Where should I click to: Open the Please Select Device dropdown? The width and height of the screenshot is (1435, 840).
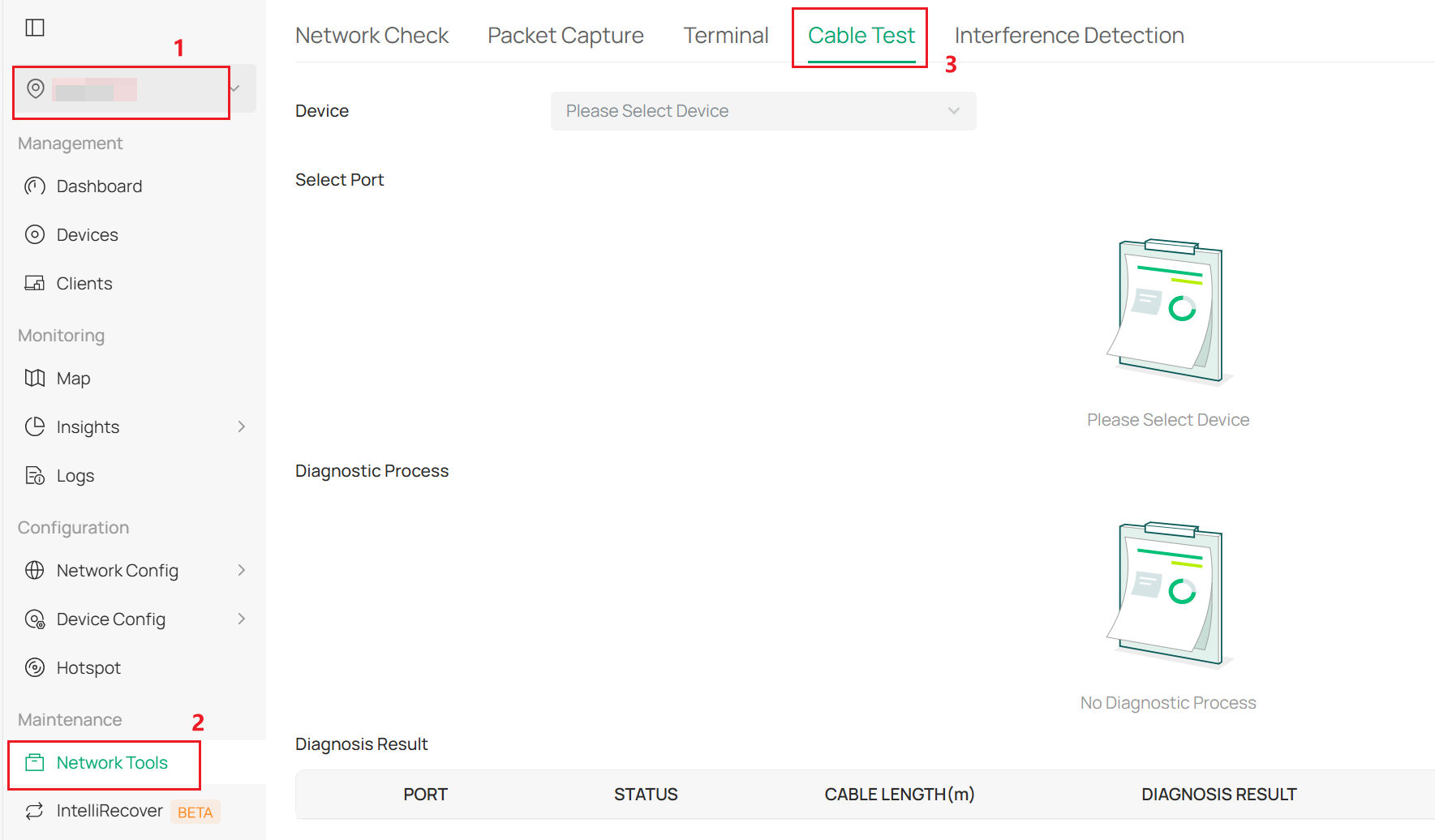(763, 111)
